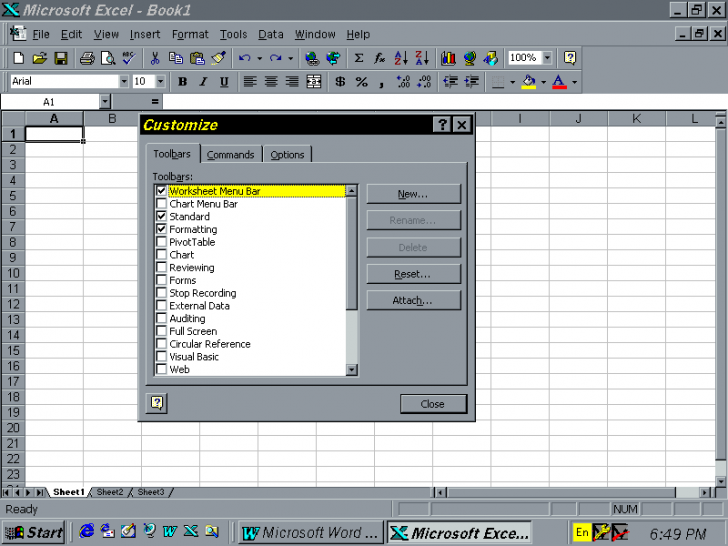
Task: Toggle Bold formatting button
Action: click(182, 82)
